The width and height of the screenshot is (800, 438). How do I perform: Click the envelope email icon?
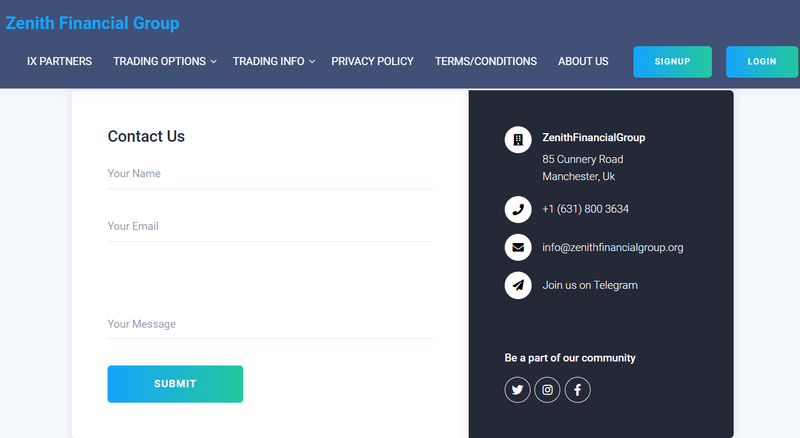(x=518, y=247)
